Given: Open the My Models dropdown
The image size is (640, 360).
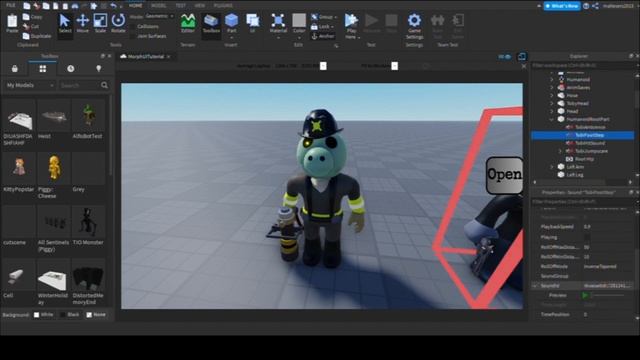Looking at the screenshot, I should pyautogui.click(x=30, y=85).
